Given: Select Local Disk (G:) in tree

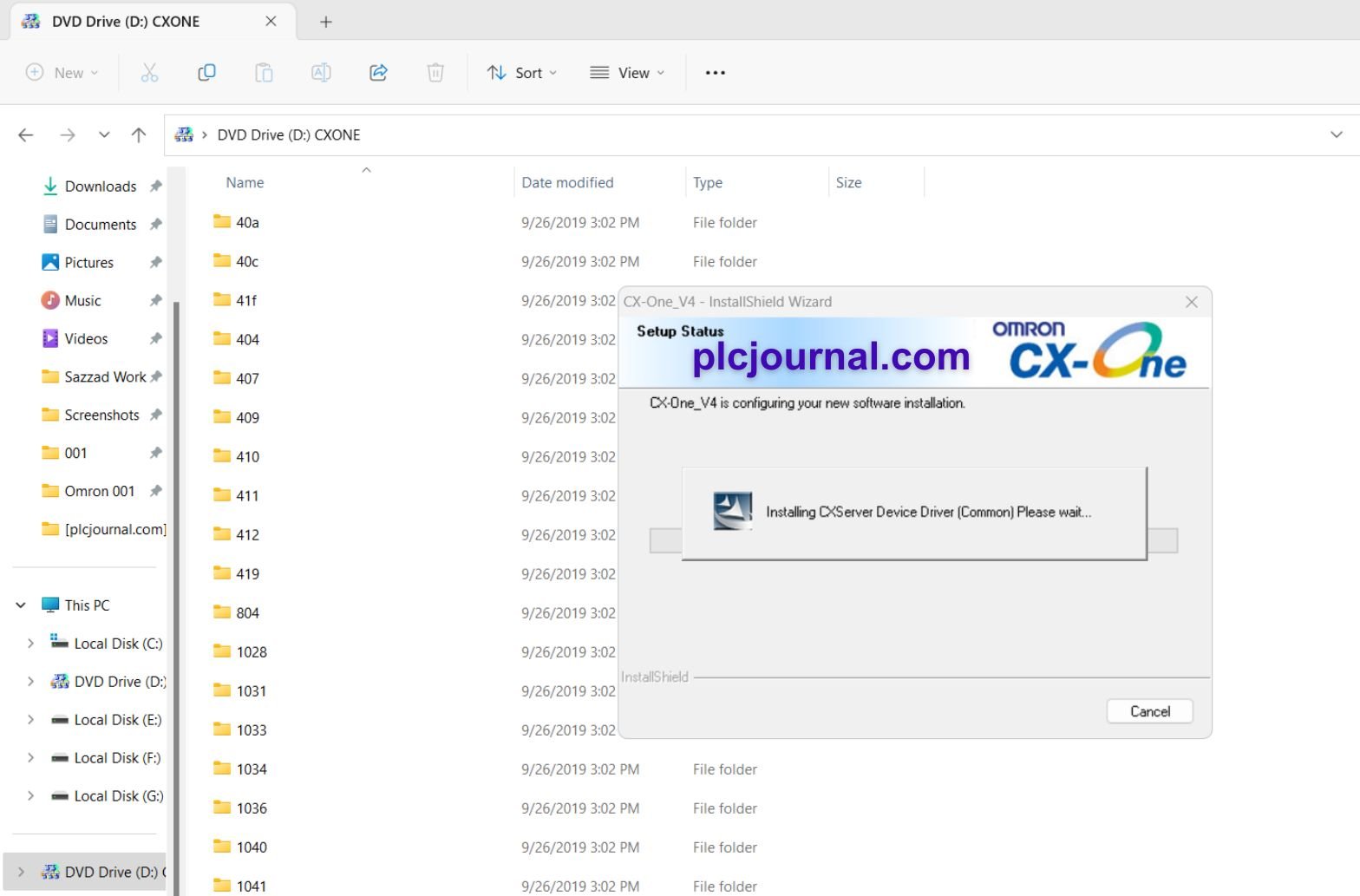Looking at the screenshot, I should pyautogui.click(x=118, y=796).
